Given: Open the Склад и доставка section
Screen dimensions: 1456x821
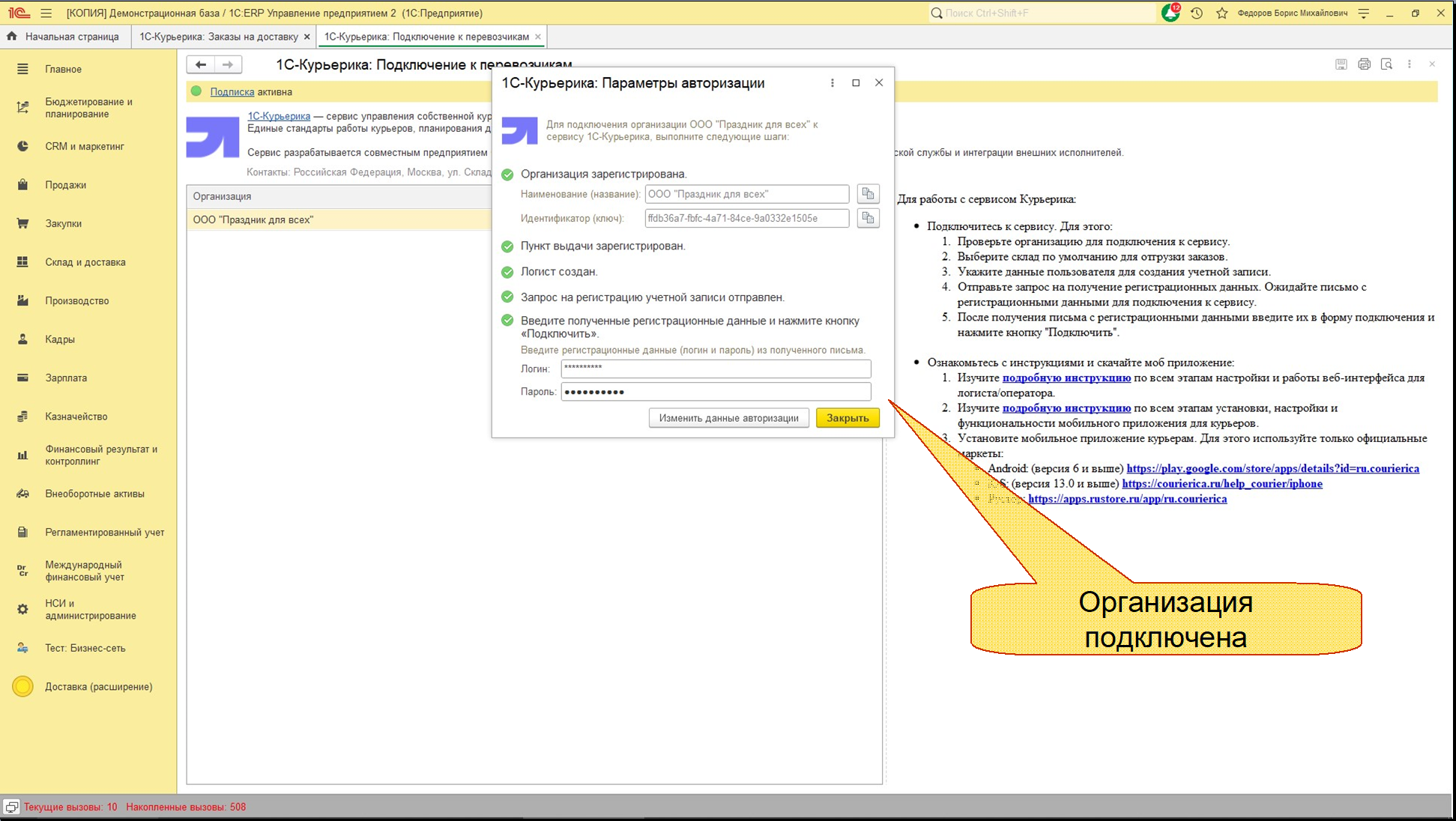Looking at the screenshot, I should click(x=85, y=262).
